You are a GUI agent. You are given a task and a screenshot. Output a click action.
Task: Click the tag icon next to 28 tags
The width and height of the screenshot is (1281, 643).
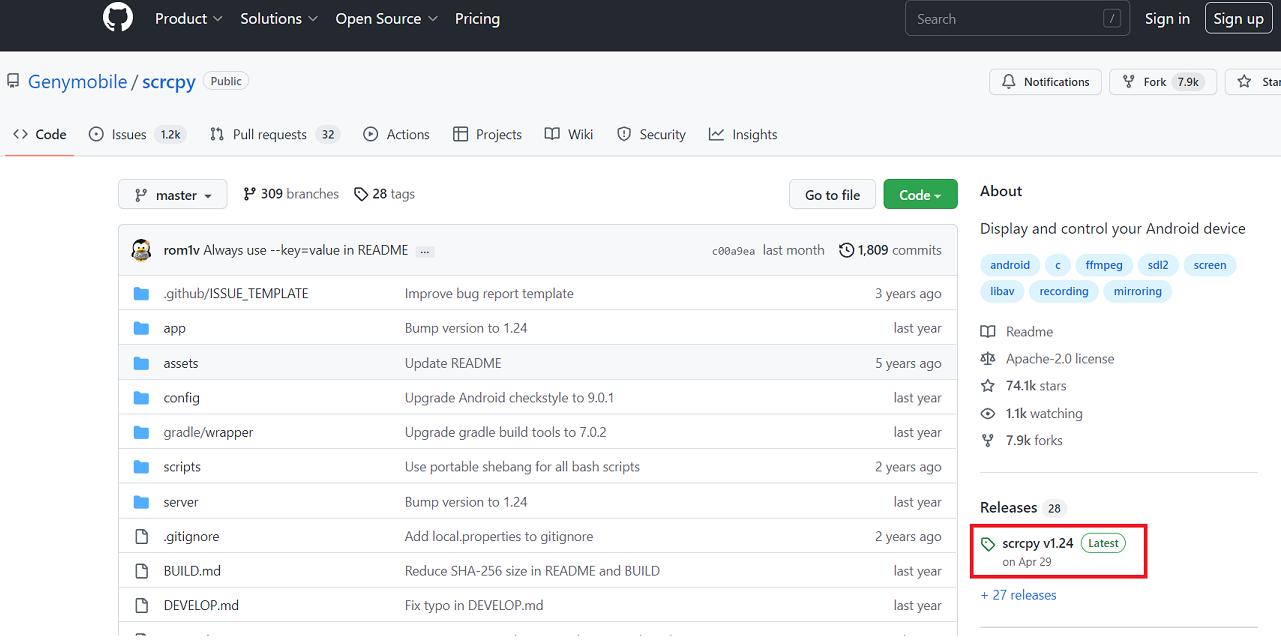[x=361, y=194]
